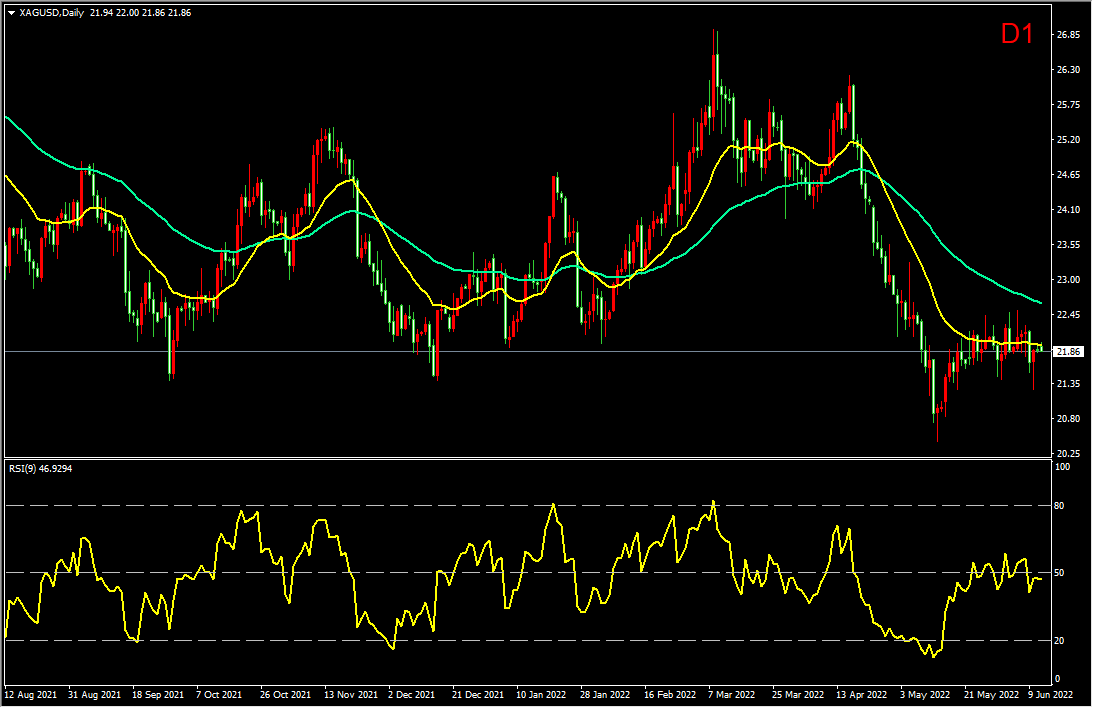Screen dimensions: 1093x708
Task: Click the RSI scale value 0
Action: pyautogui.click(x=1057, y=679)
